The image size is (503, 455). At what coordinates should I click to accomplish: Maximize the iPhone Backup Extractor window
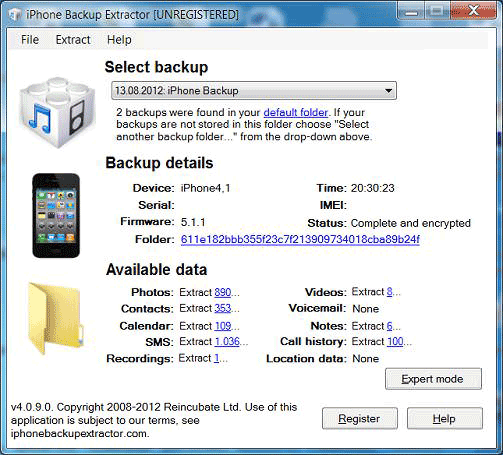coord(437,12)
